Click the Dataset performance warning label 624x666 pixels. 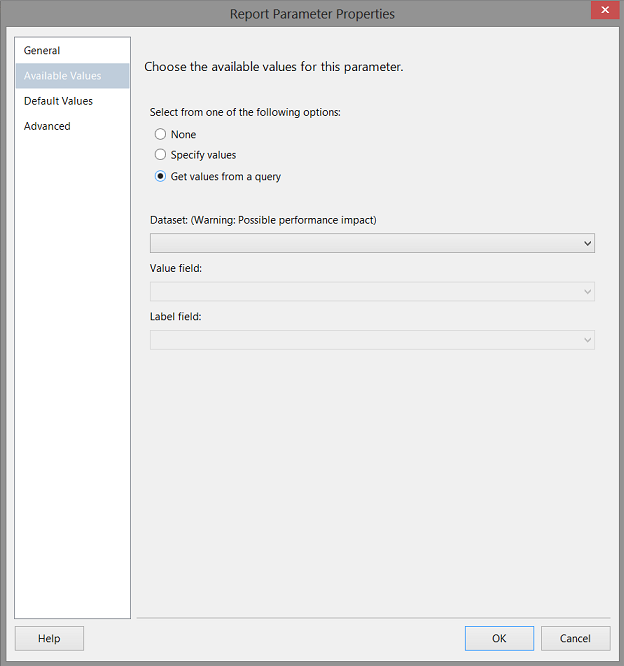[x=263, y=220]
